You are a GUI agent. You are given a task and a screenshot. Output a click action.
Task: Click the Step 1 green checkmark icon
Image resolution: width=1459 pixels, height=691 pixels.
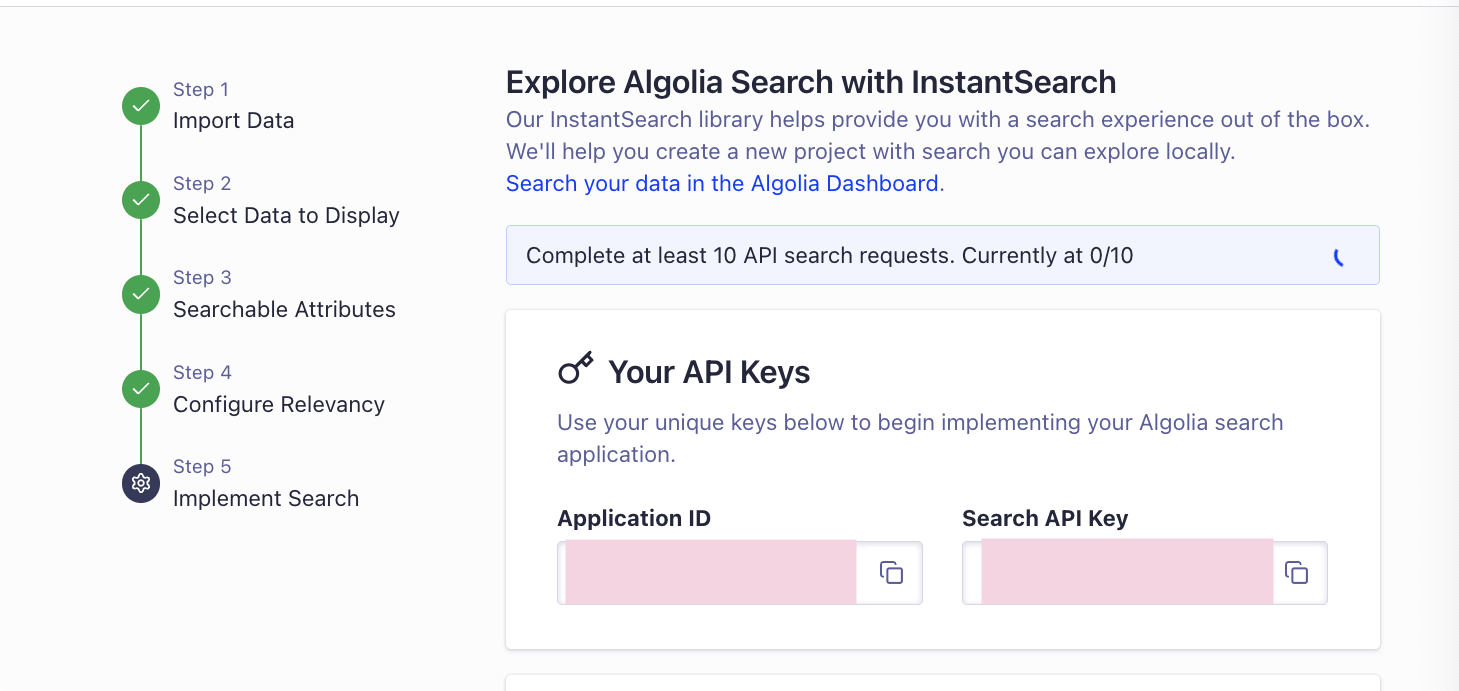(141, 106)
